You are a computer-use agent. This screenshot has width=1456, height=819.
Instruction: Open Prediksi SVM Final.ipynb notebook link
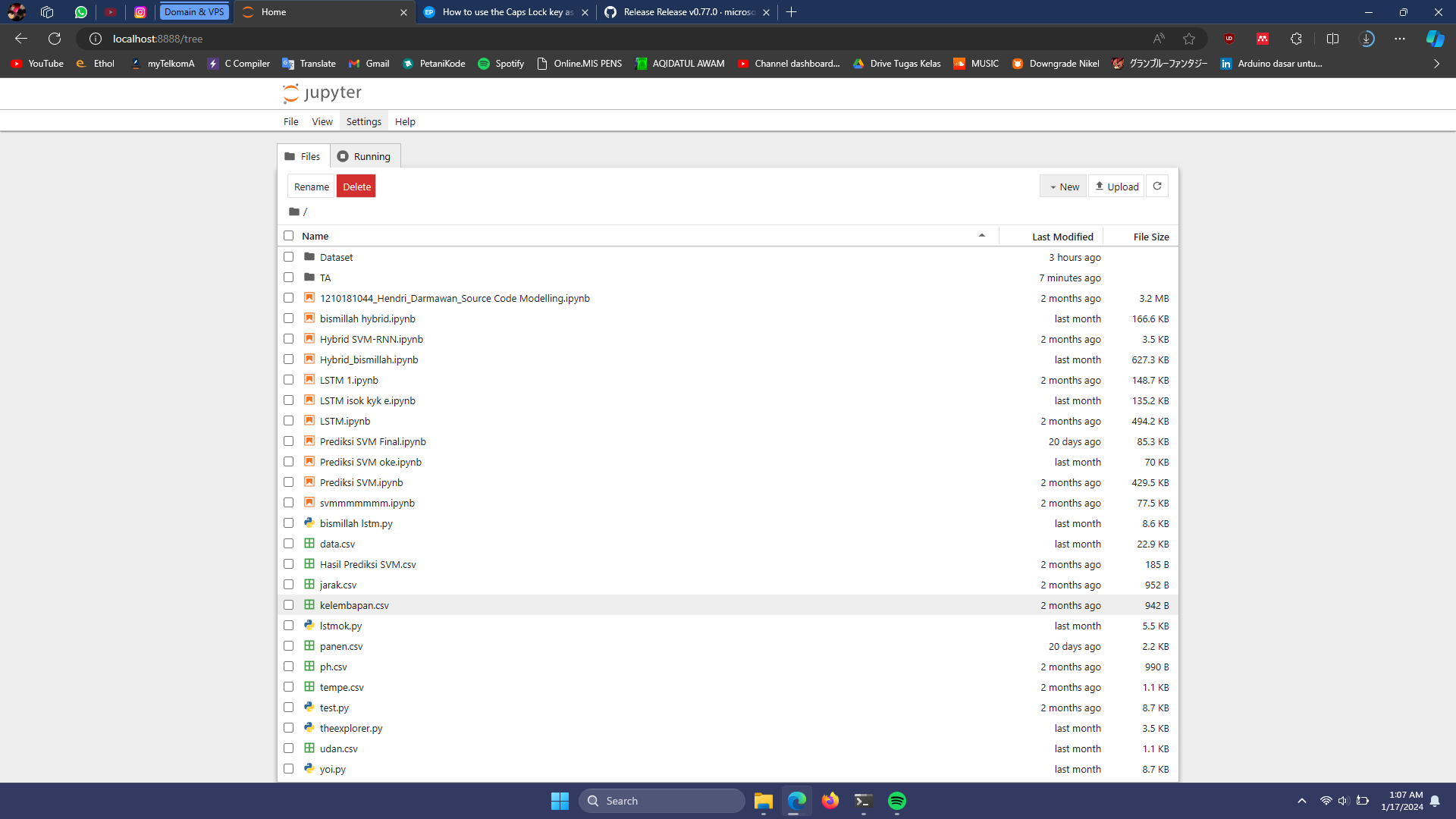pos(372,441)
